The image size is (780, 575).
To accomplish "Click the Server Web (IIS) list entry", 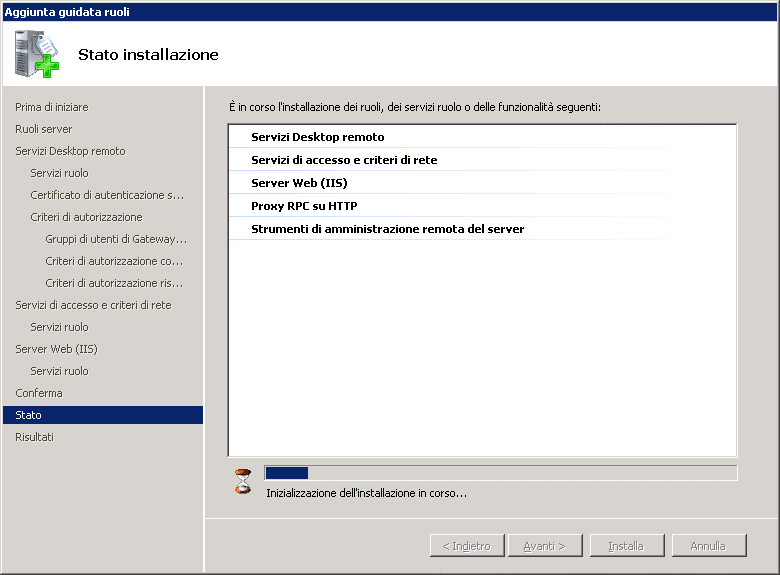I will tap(299, 183).
